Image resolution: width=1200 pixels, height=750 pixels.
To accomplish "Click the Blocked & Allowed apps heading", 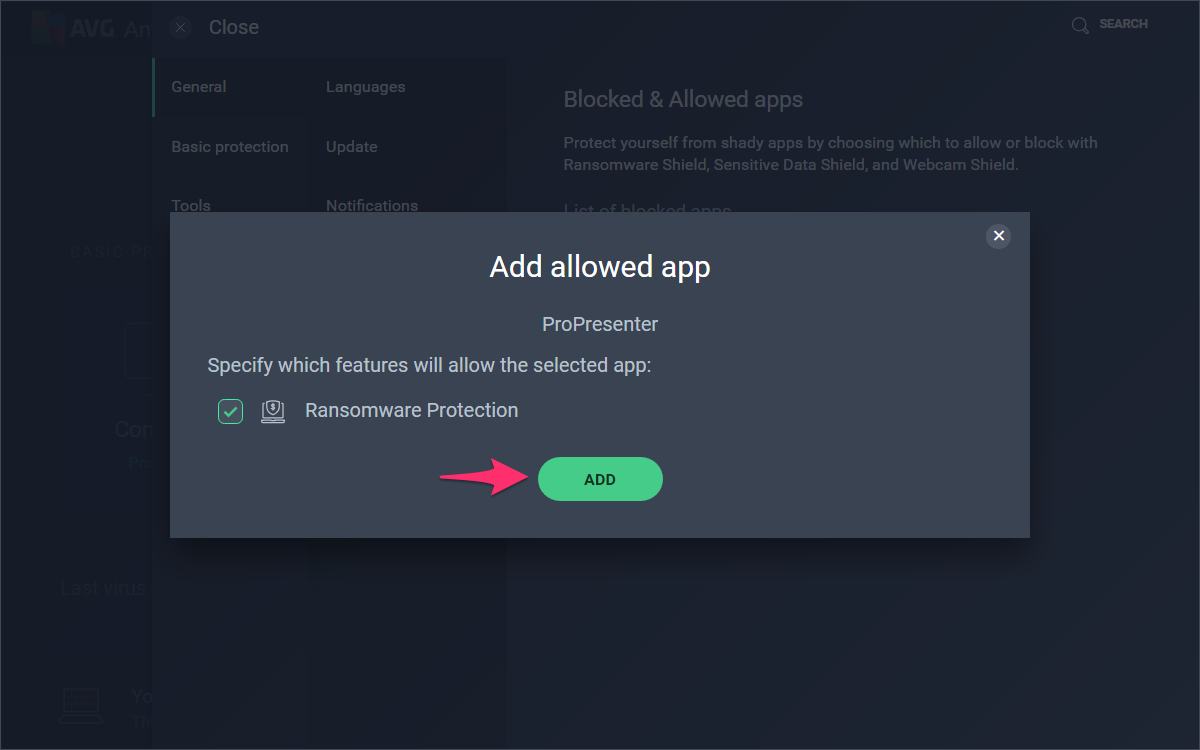I will click(x=683, y=99).
